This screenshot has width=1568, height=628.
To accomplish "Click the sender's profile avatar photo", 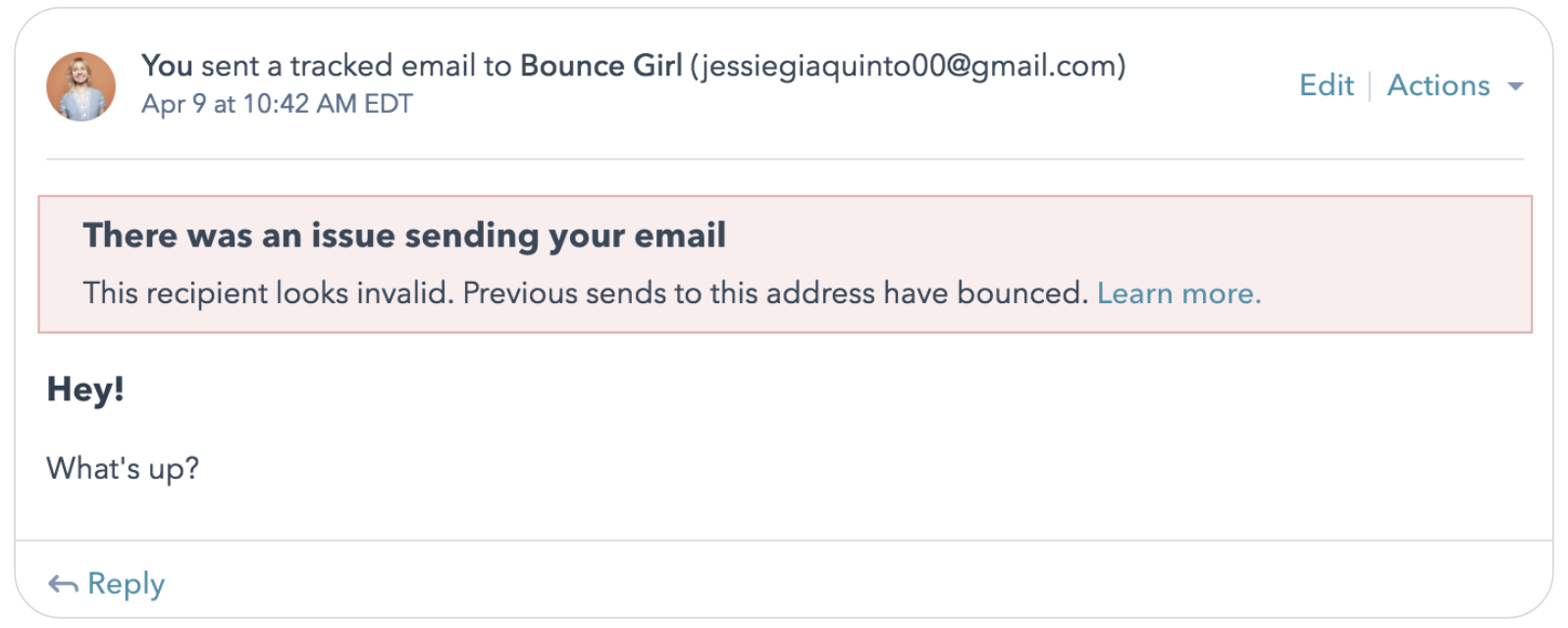I will (80, 86).
